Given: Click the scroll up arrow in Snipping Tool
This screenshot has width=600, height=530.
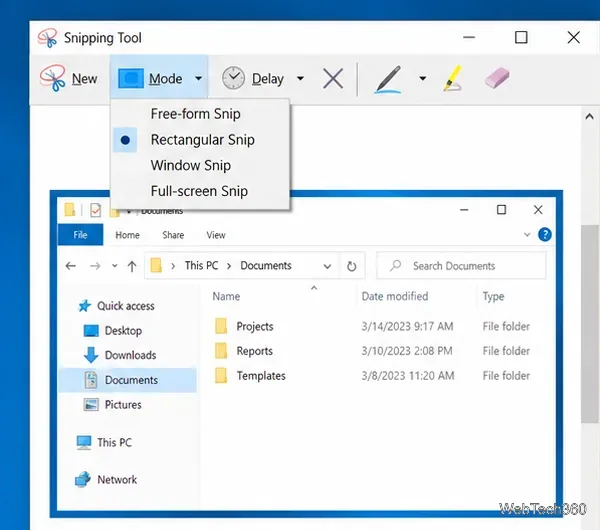Looking at the screenshot, I should [x=589, y=117].
